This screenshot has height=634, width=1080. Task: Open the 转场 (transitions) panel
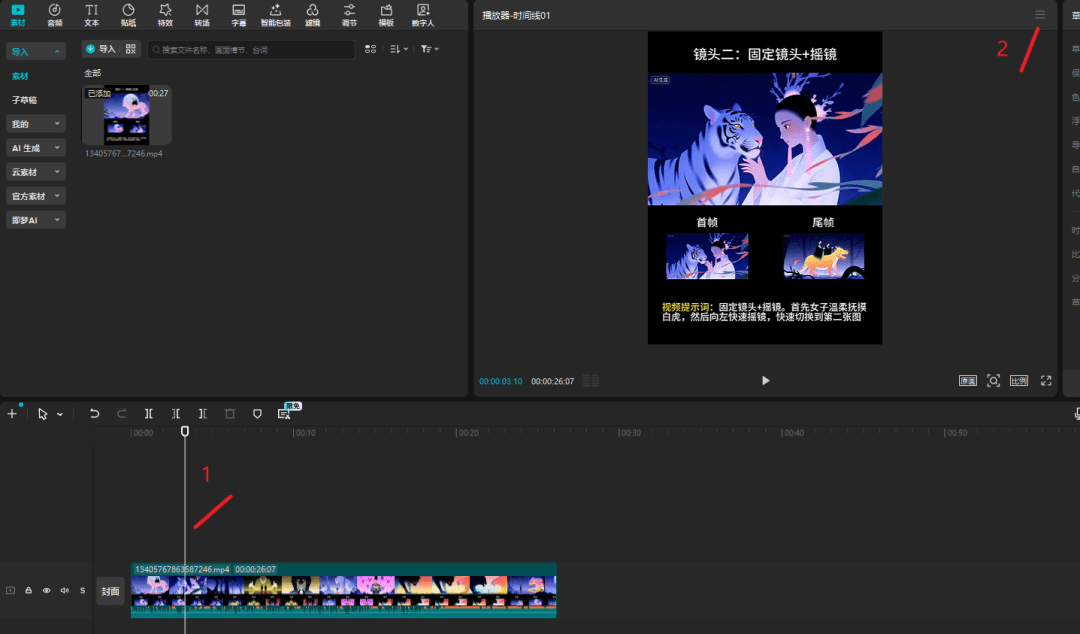pos(202,14)
